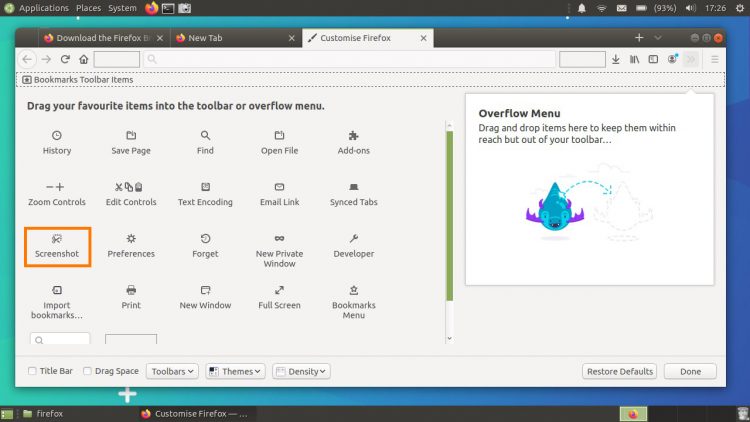Click the Firefox Account avatar icon
Screen dimensions: 750x422
pyautogui.click(x=672, y=59)
